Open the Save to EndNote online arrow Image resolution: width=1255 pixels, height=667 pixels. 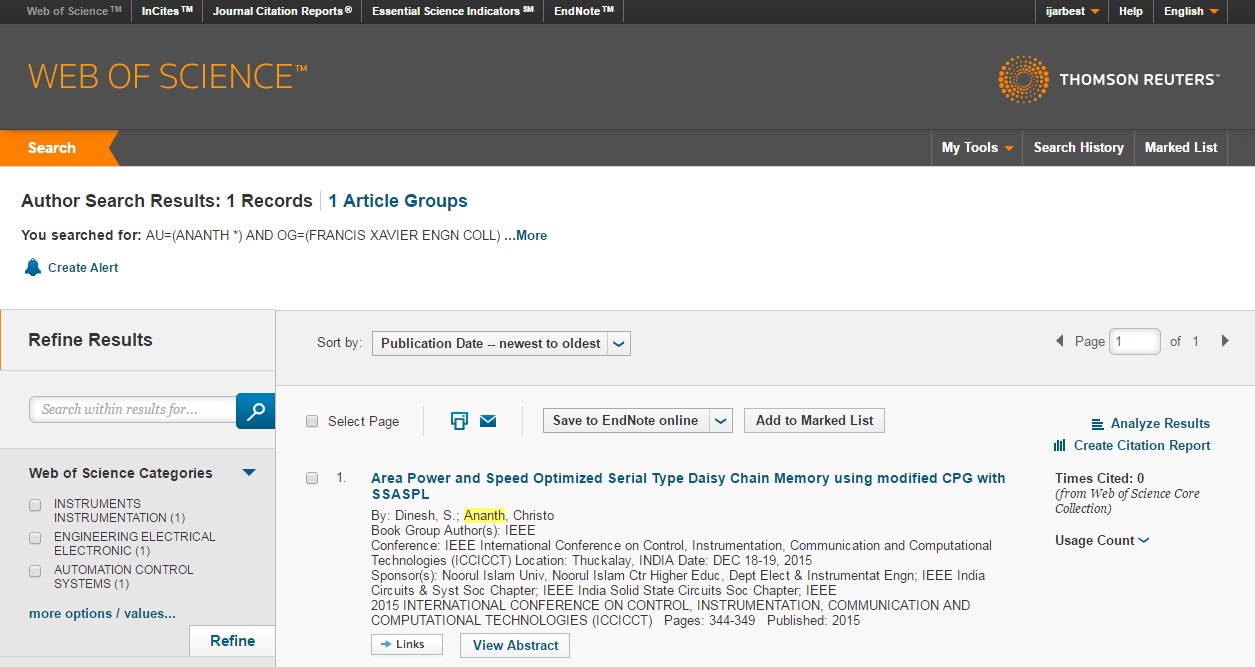point(721,421)
